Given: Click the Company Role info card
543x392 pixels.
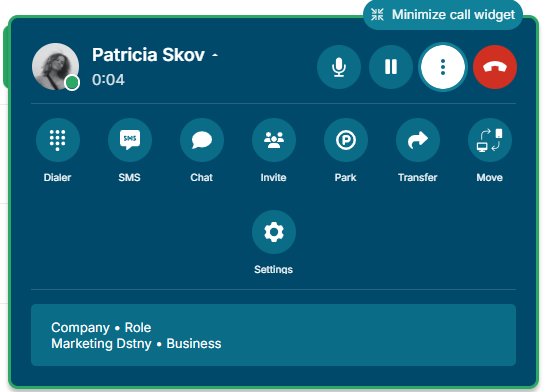Looking at the screenshot, I should (273, 335).
